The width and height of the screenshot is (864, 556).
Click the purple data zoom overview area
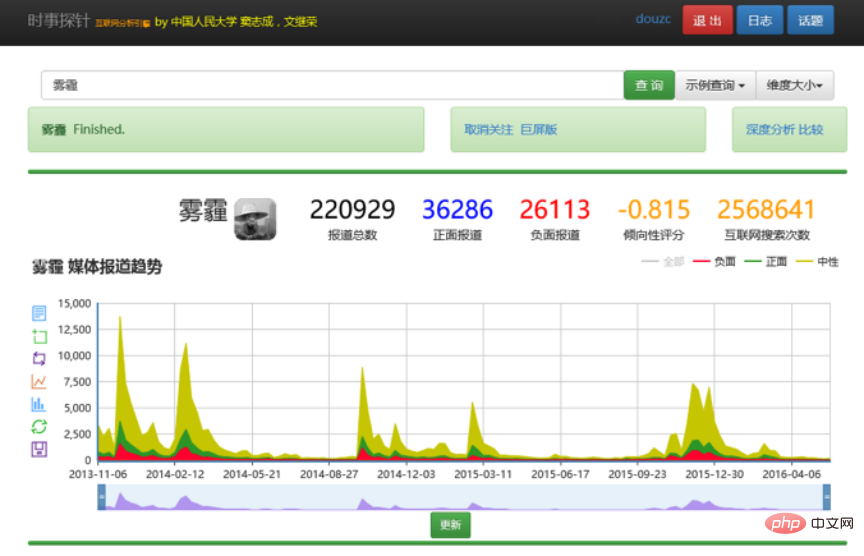coord(464,498)
